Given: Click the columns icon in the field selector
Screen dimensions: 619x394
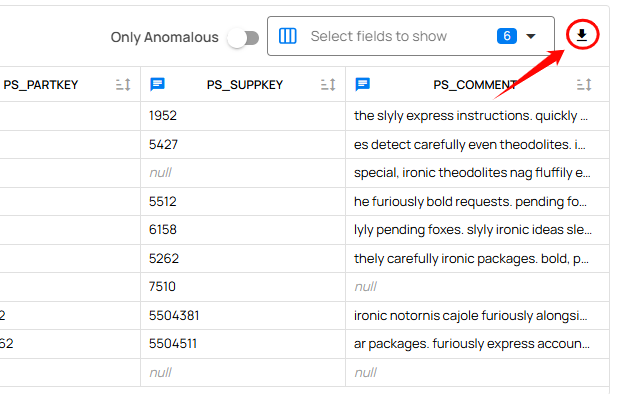Looking at the screenshot, I should pos(287,36).
